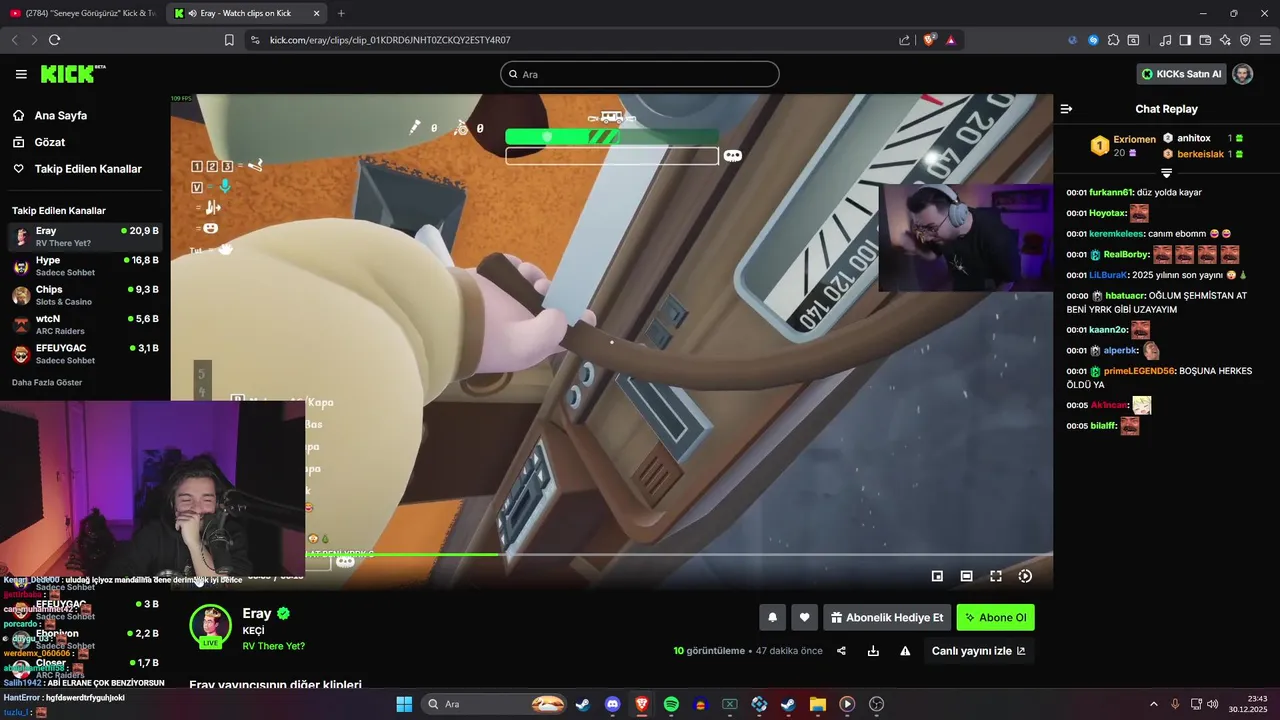The height and width of the screenshot is (720, 1280).
Task: Open Spotify from the taskbar
Action: pos(671,704)
